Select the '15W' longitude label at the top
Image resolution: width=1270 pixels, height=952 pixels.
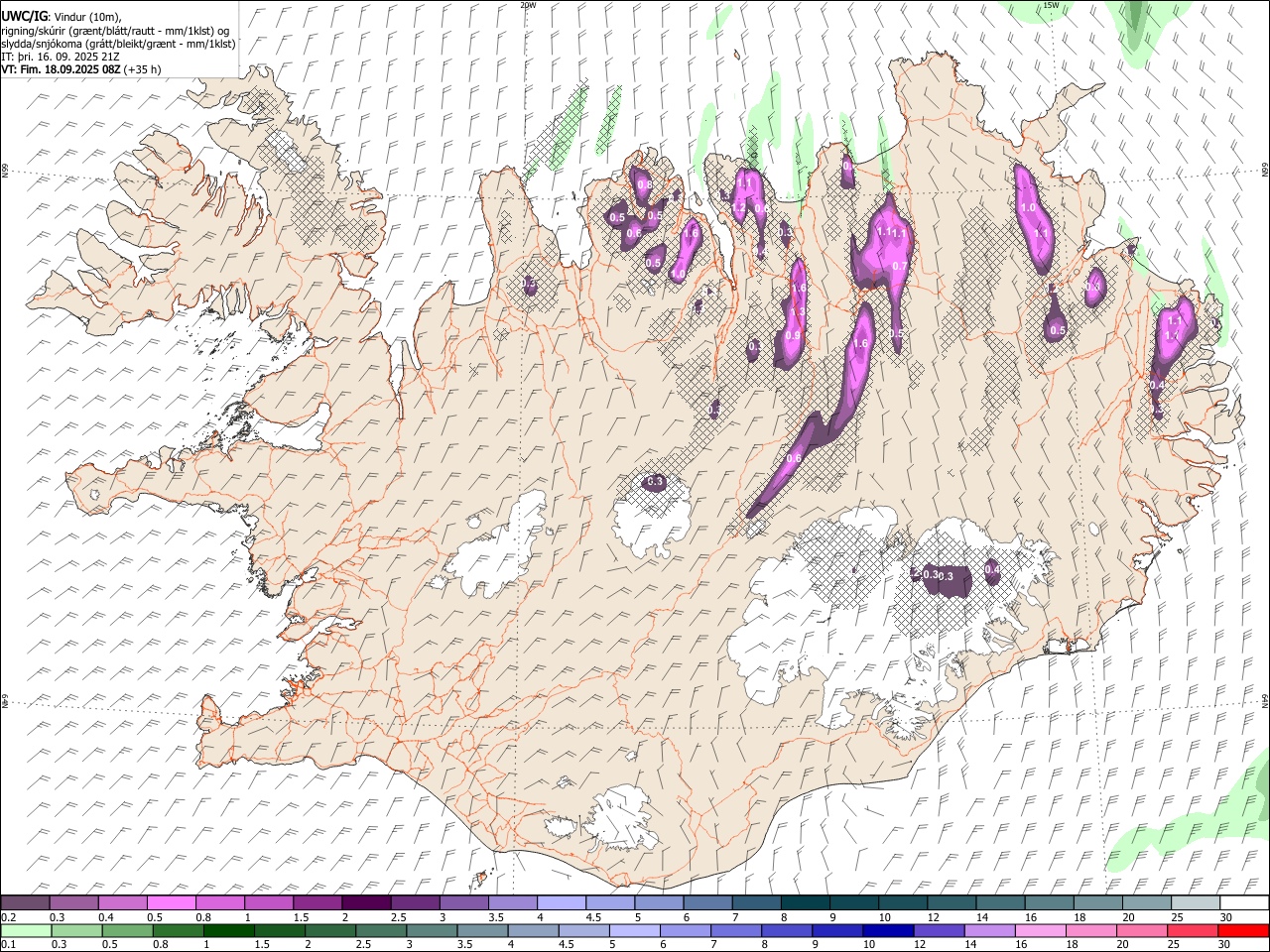click(x=1051, y=5)
